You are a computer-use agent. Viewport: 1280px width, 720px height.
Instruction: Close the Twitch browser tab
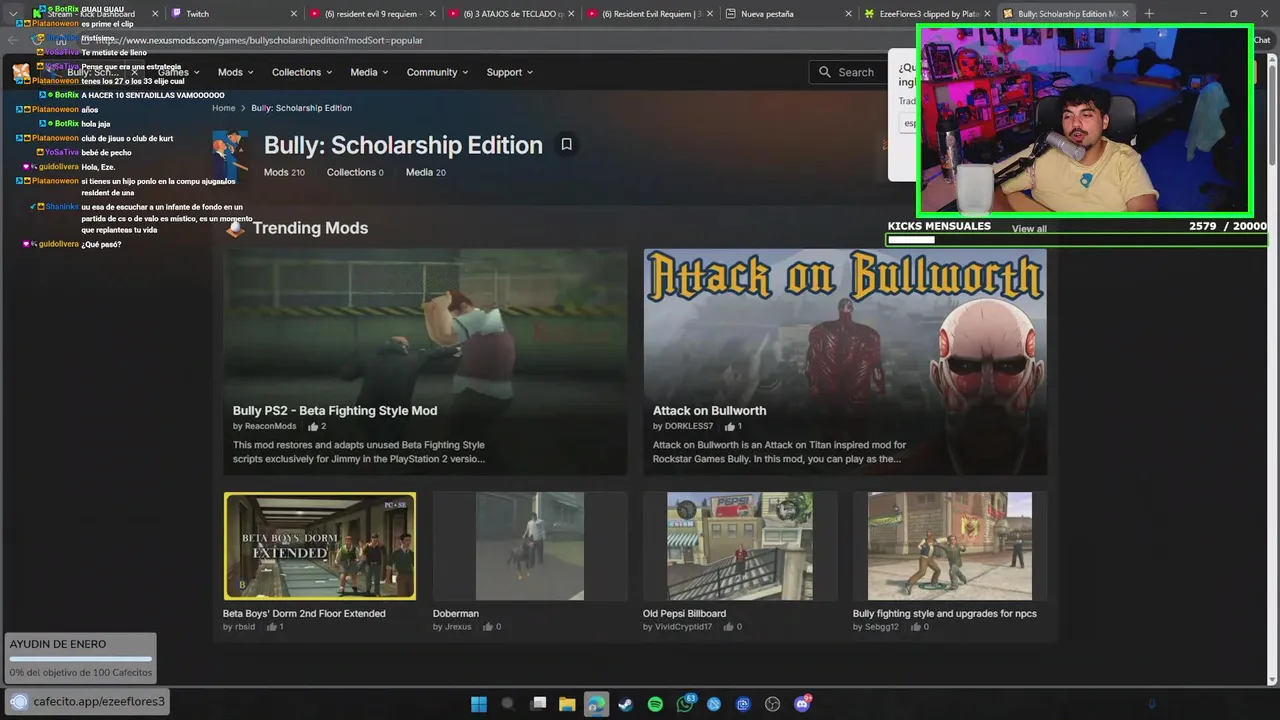(x=293, y=14)
